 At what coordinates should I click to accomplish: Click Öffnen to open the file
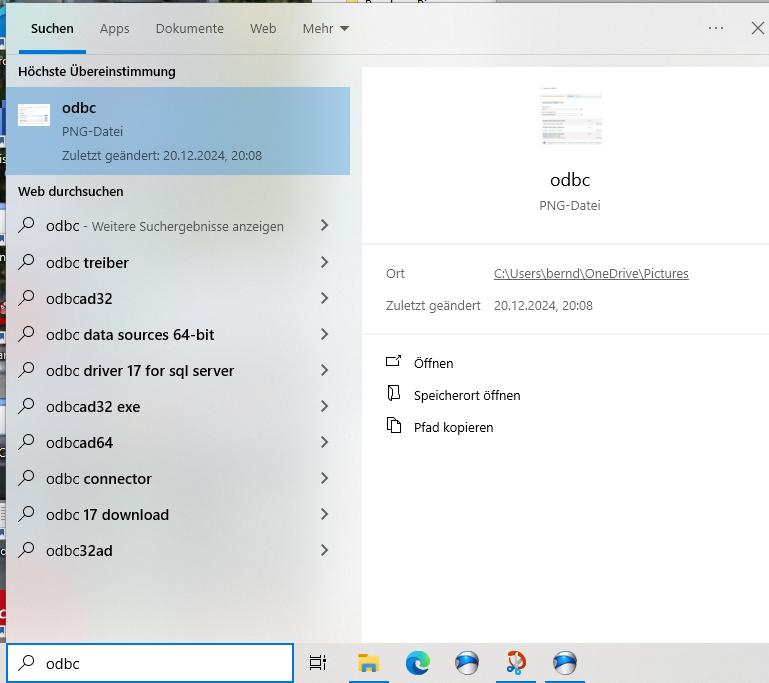click(434, 363)
